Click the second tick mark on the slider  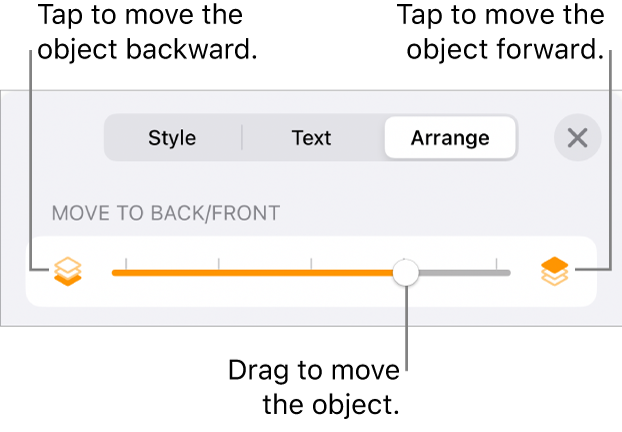311,264
